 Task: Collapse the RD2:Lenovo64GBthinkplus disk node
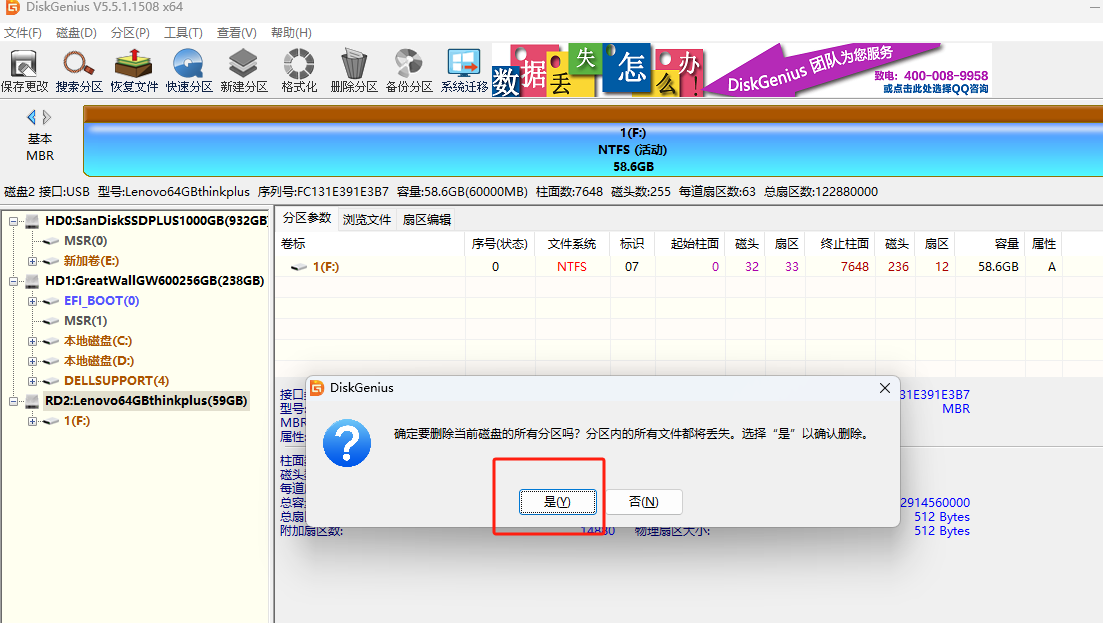(x=14, y=401)
